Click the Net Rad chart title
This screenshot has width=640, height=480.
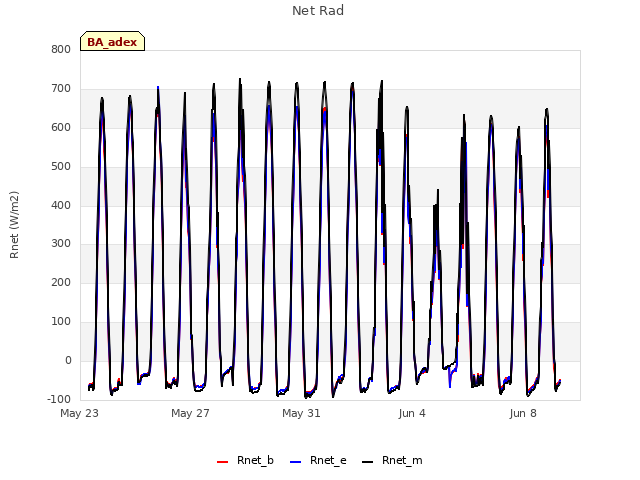tap(318, 11)
